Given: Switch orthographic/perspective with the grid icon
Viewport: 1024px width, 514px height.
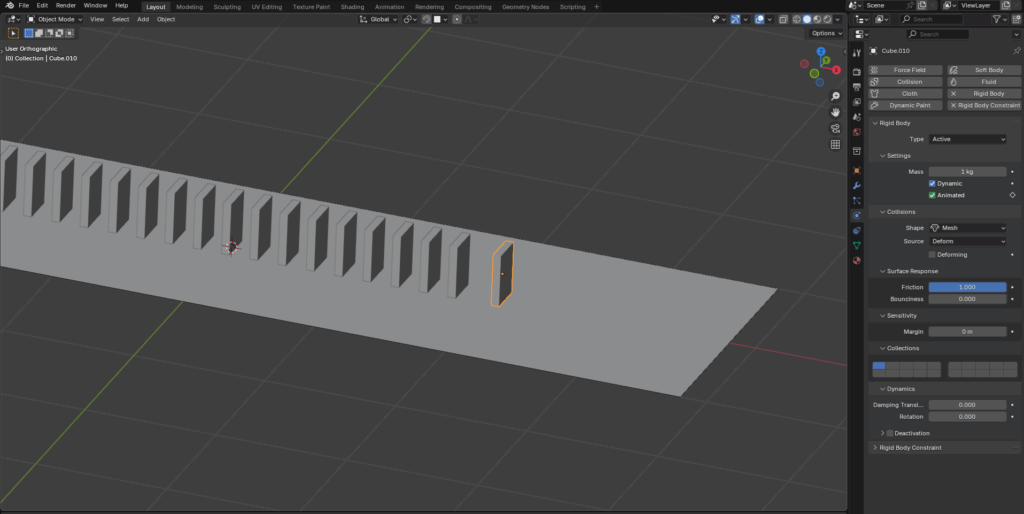Looking at the screenshot, I should click(835, 144).
